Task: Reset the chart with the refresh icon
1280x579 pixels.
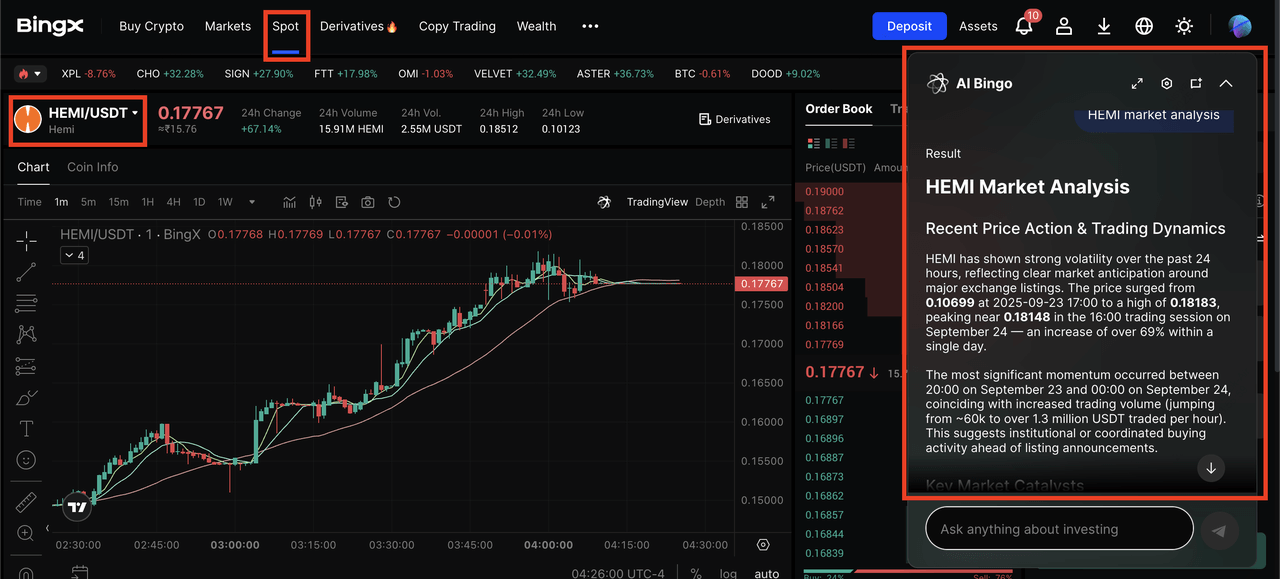Action: tap(394, 202)
